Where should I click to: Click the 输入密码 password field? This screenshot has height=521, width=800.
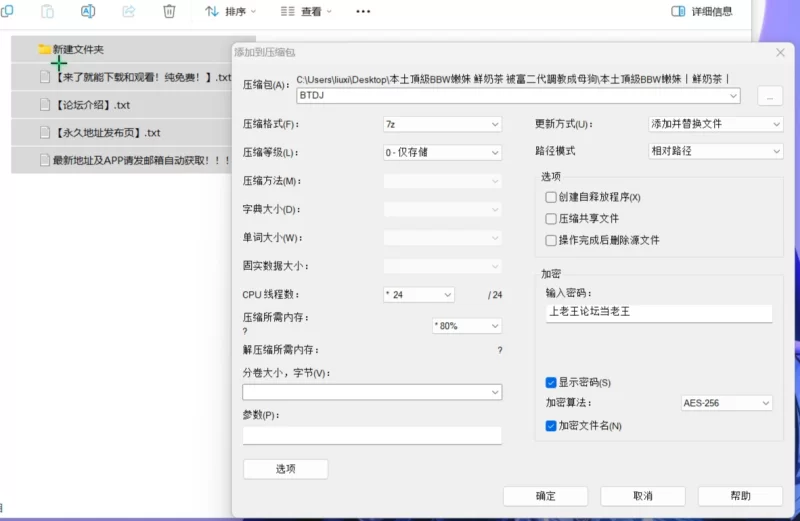point(659,312)
